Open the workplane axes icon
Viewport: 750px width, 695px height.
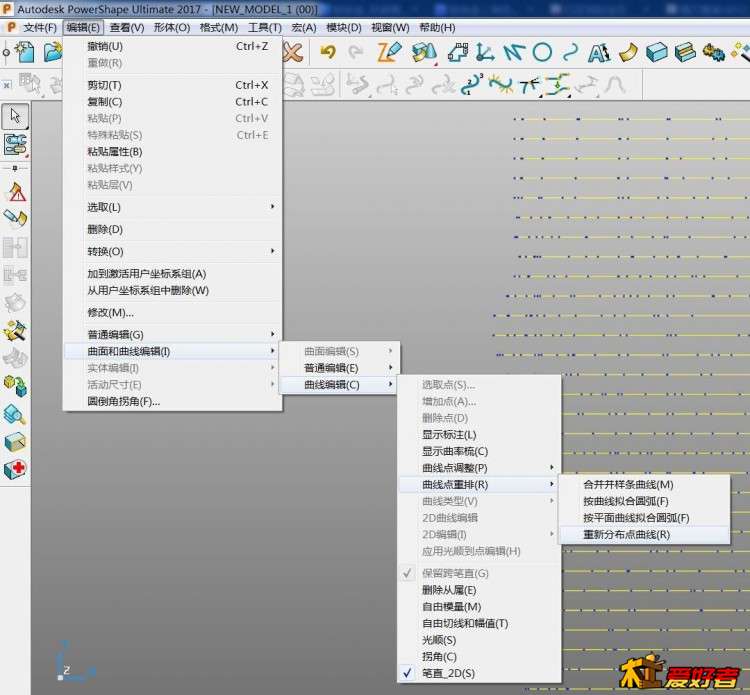485,52
